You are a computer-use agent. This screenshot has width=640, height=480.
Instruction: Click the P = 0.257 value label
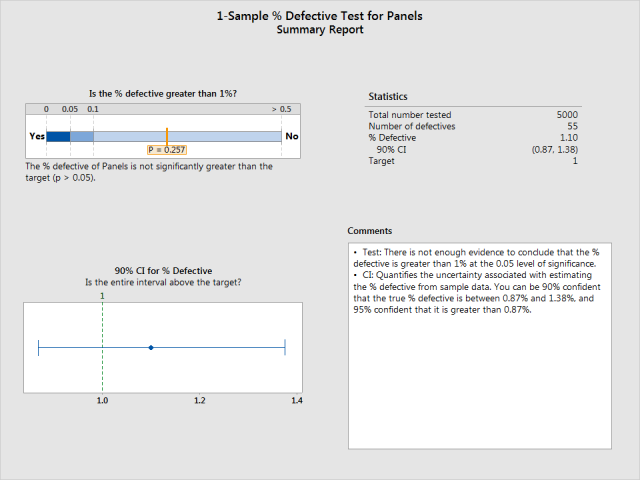point(166,150)
